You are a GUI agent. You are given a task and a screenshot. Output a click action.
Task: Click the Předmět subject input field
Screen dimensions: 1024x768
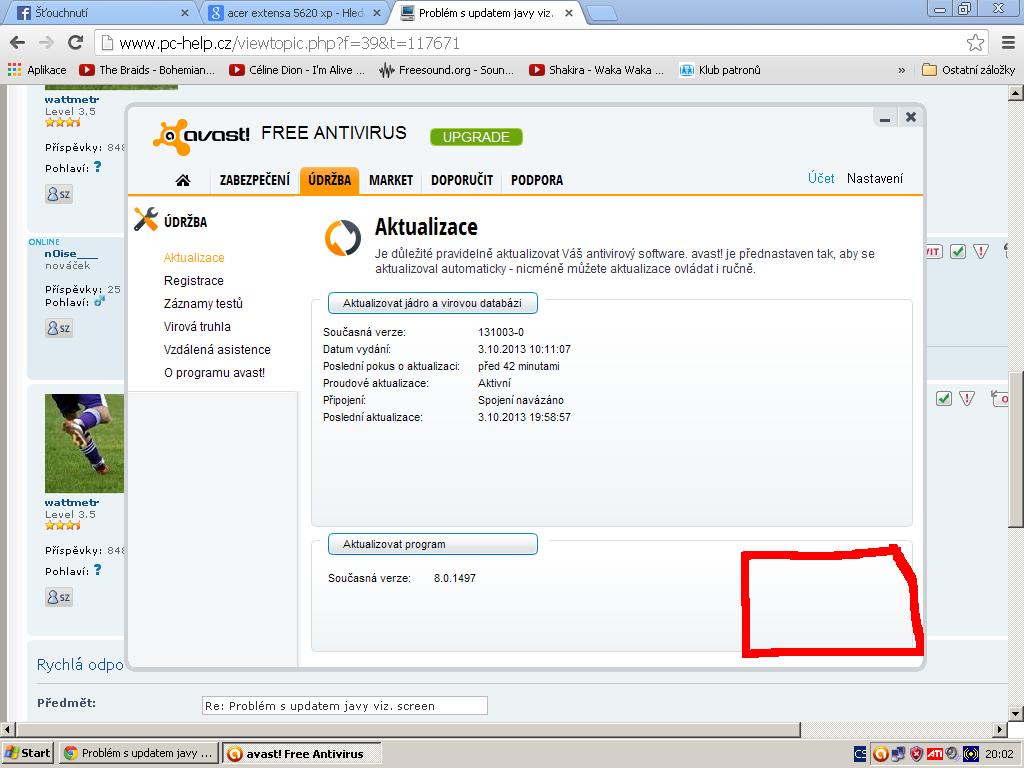tap(345, 706)
